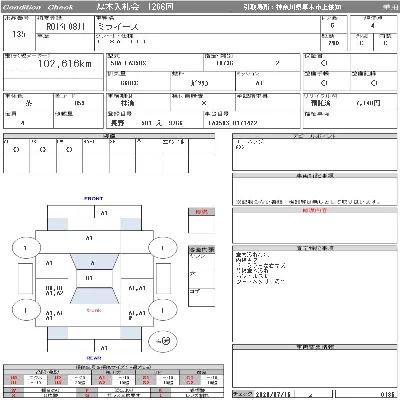Click the windshield area marked A

(94, 262)
